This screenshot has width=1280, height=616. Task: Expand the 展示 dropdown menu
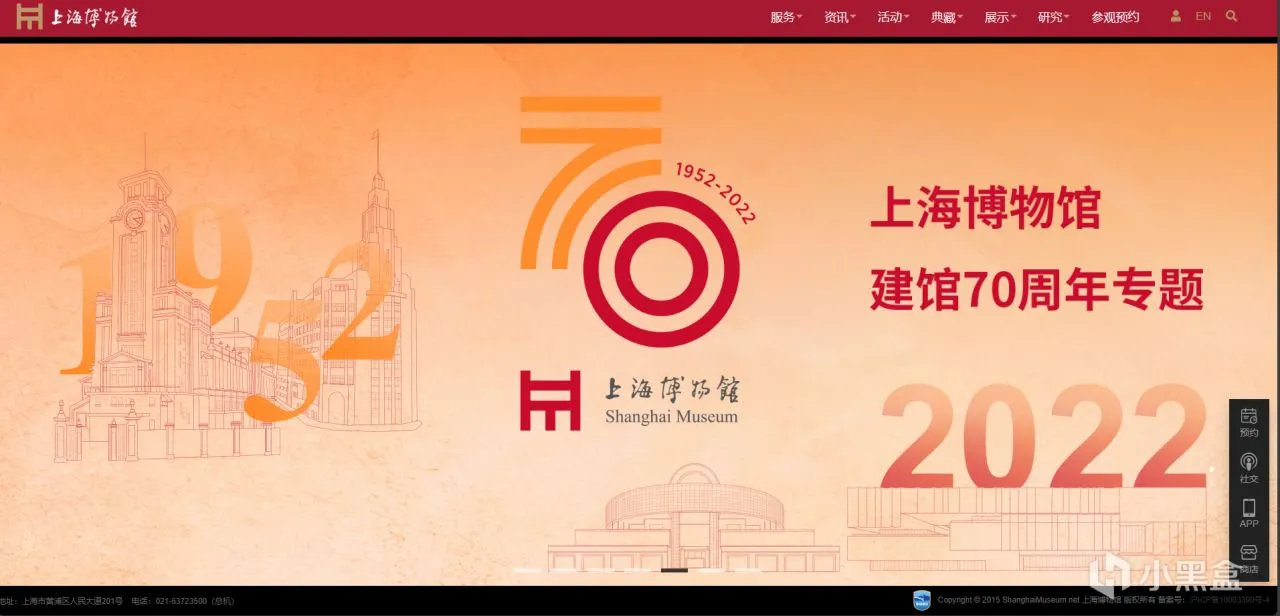coord(1000,17)
